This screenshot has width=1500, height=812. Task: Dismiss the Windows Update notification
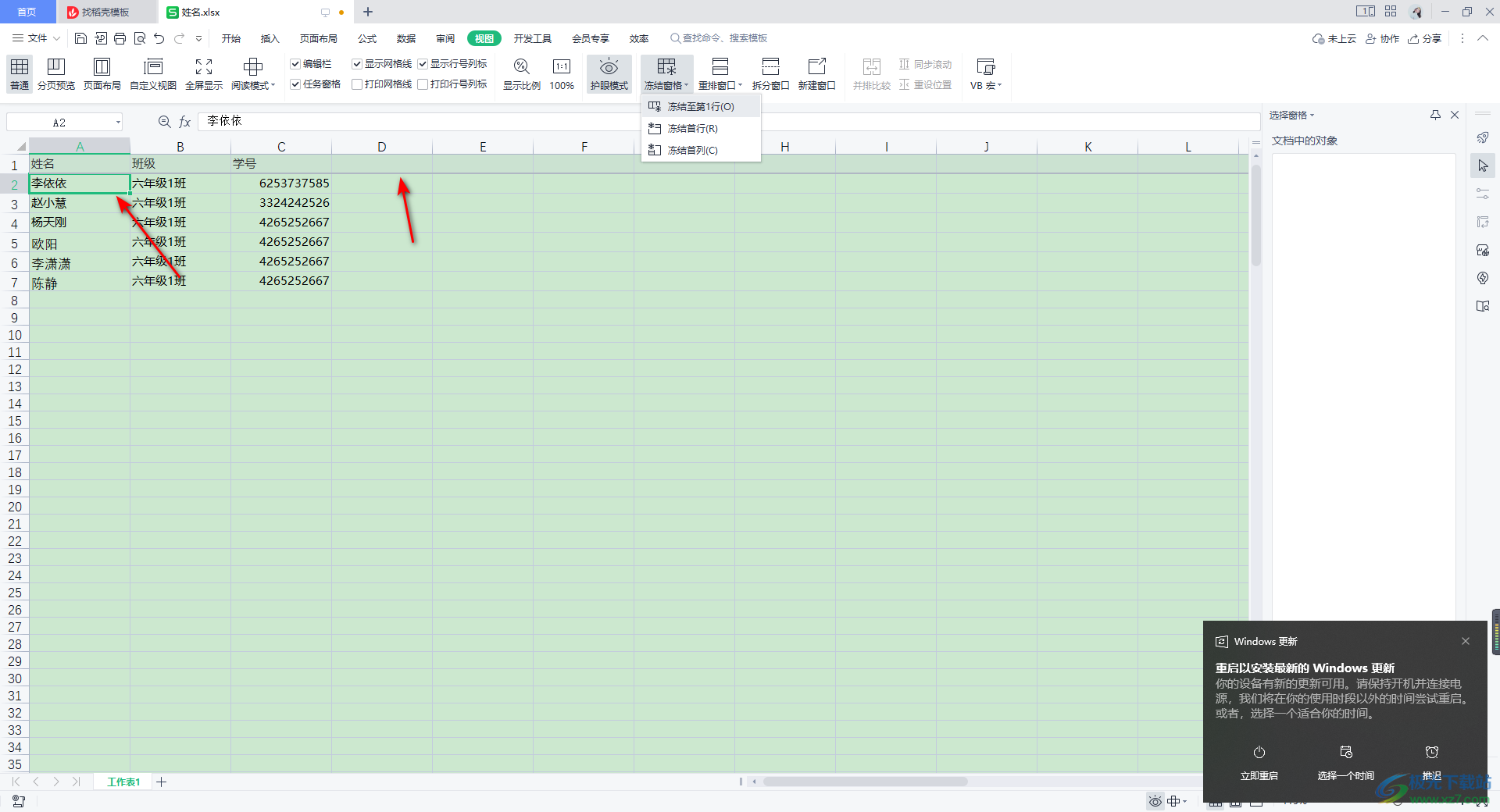click(1466, 641)
